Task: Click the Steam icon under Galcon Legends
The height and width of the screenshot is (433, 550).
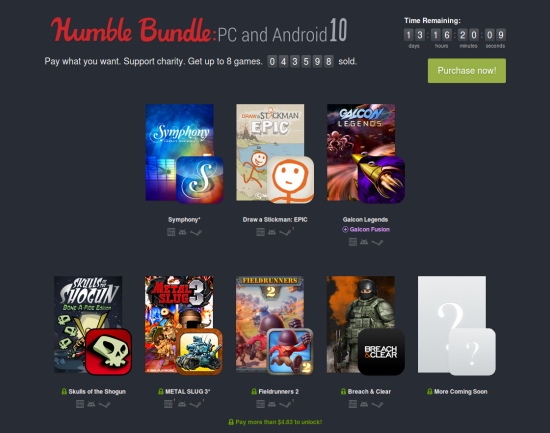Action: 377,242
